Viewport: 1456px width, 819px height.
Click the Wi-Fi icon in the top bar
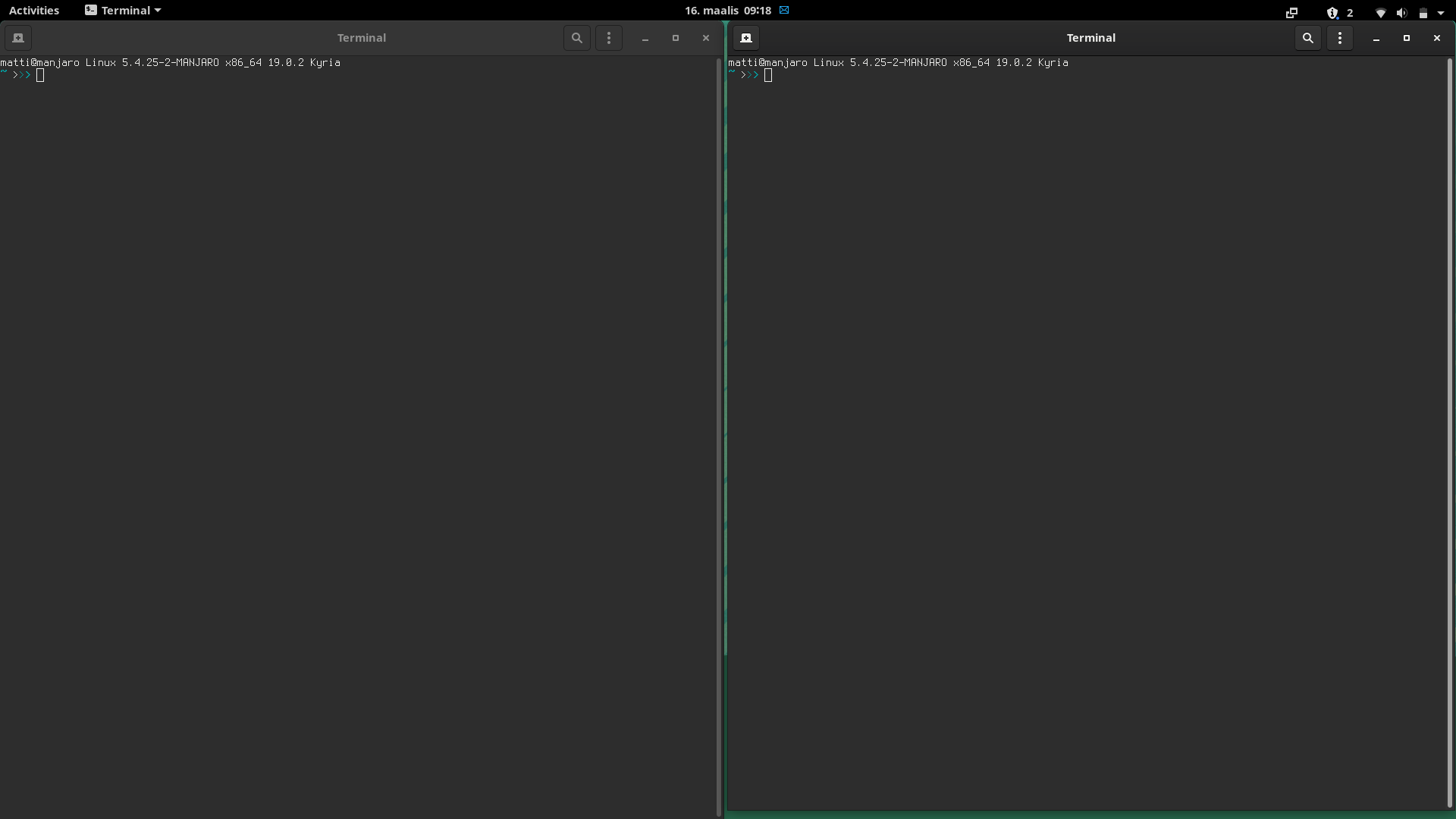1379,13
